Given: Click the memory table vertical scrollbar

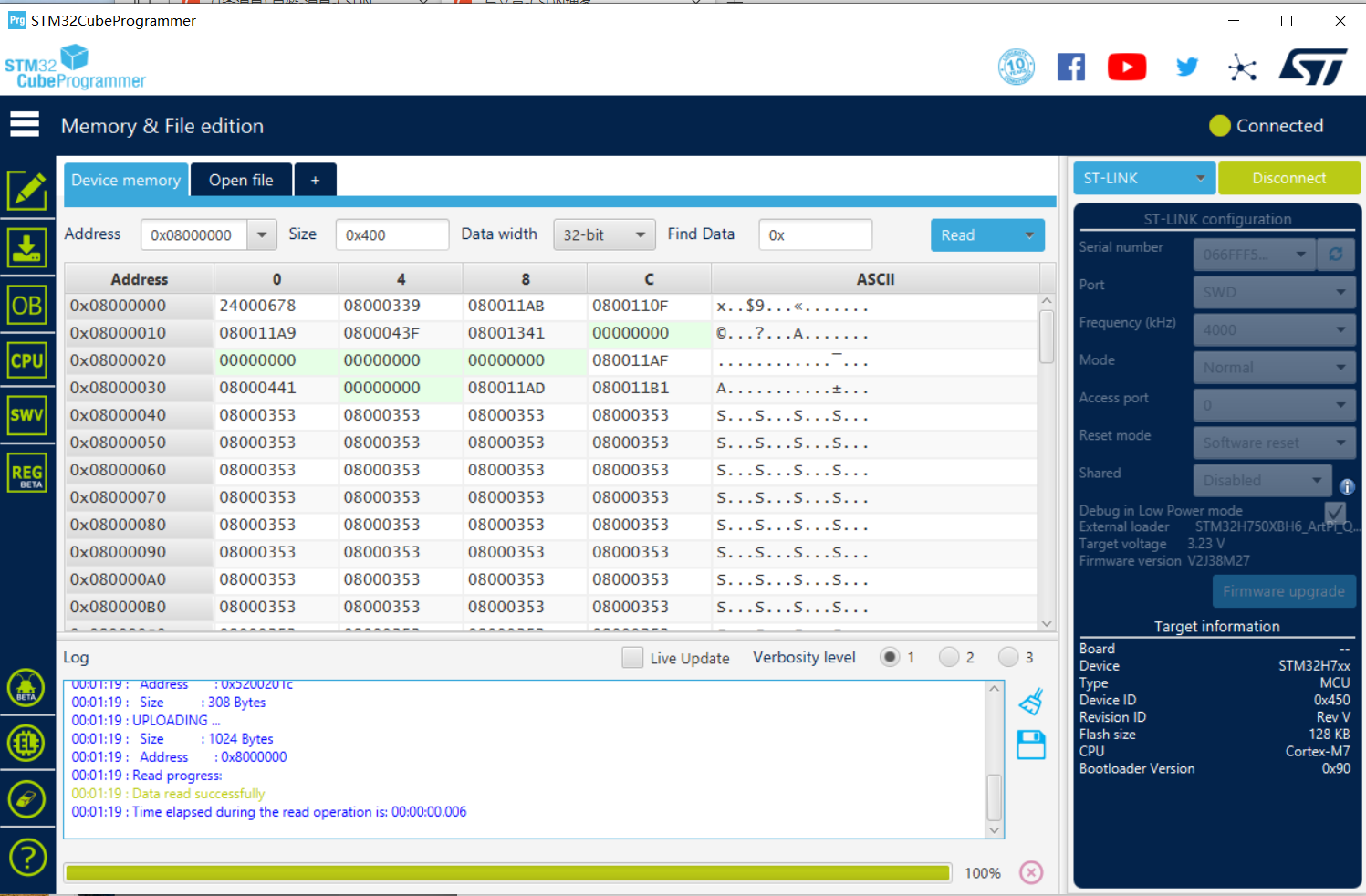Looking at the screenshot, I should [1047, 461].
